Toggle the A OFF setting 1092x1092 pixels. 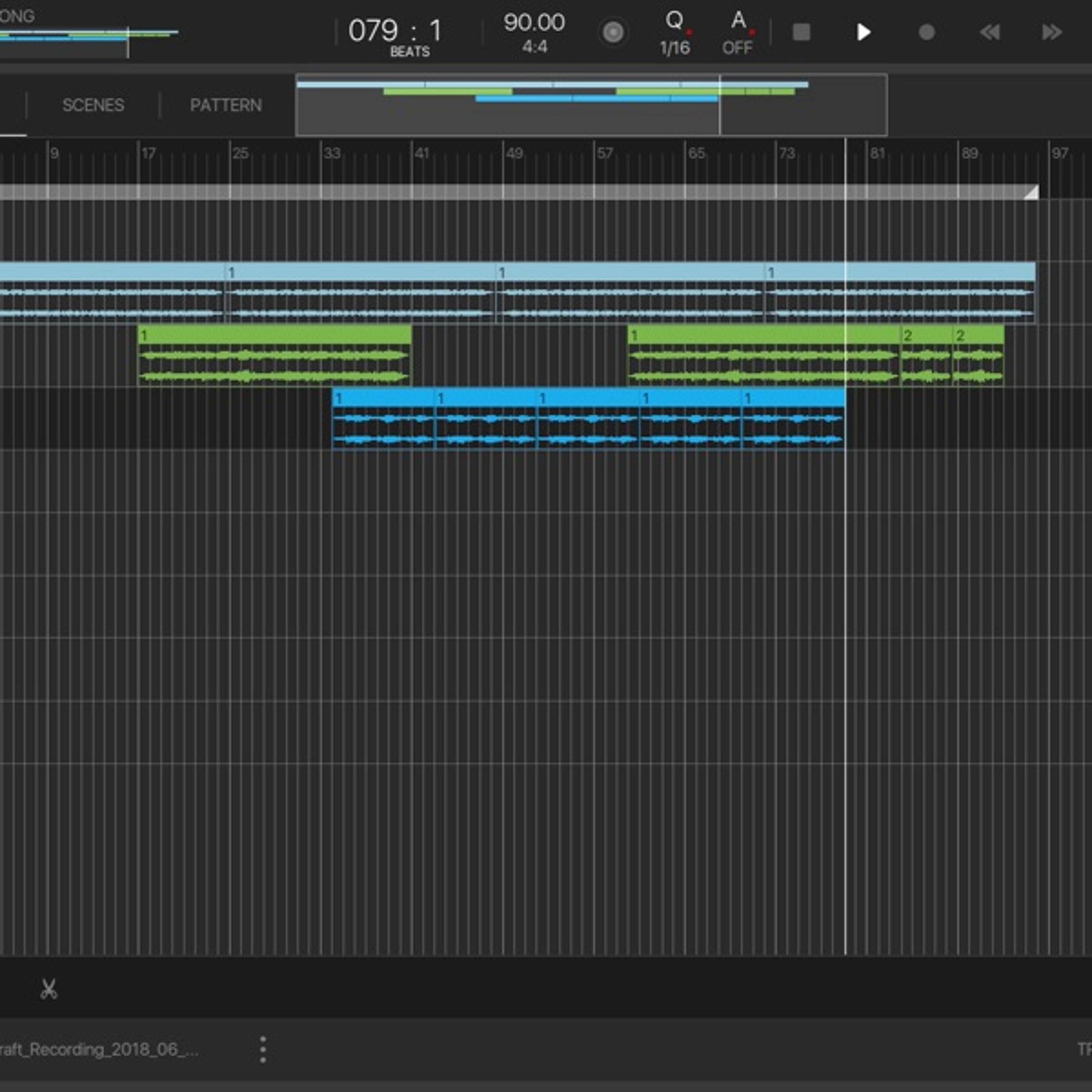[x=737, y=33]
